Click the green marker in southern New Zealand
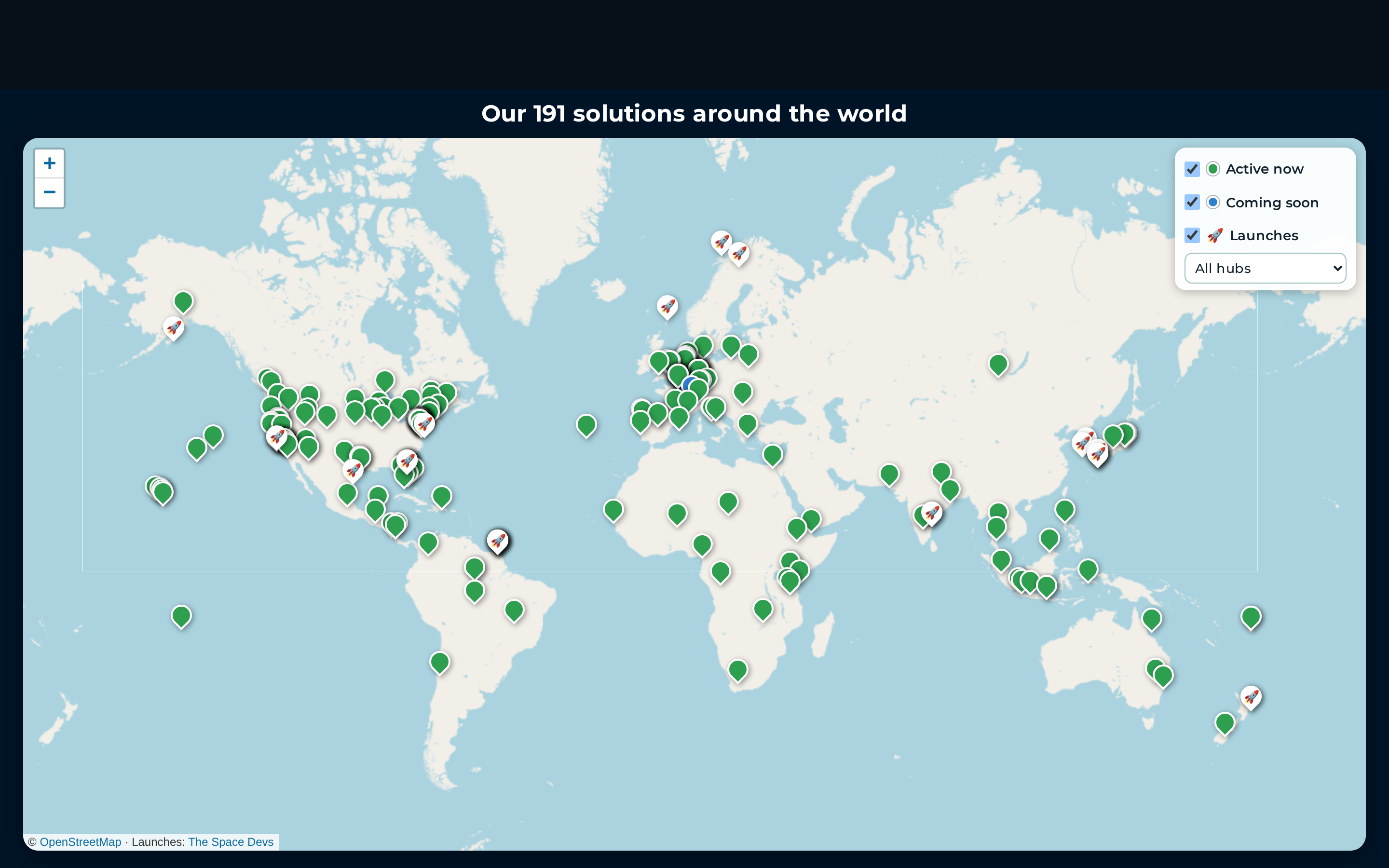 click(x=1224, y=724)
